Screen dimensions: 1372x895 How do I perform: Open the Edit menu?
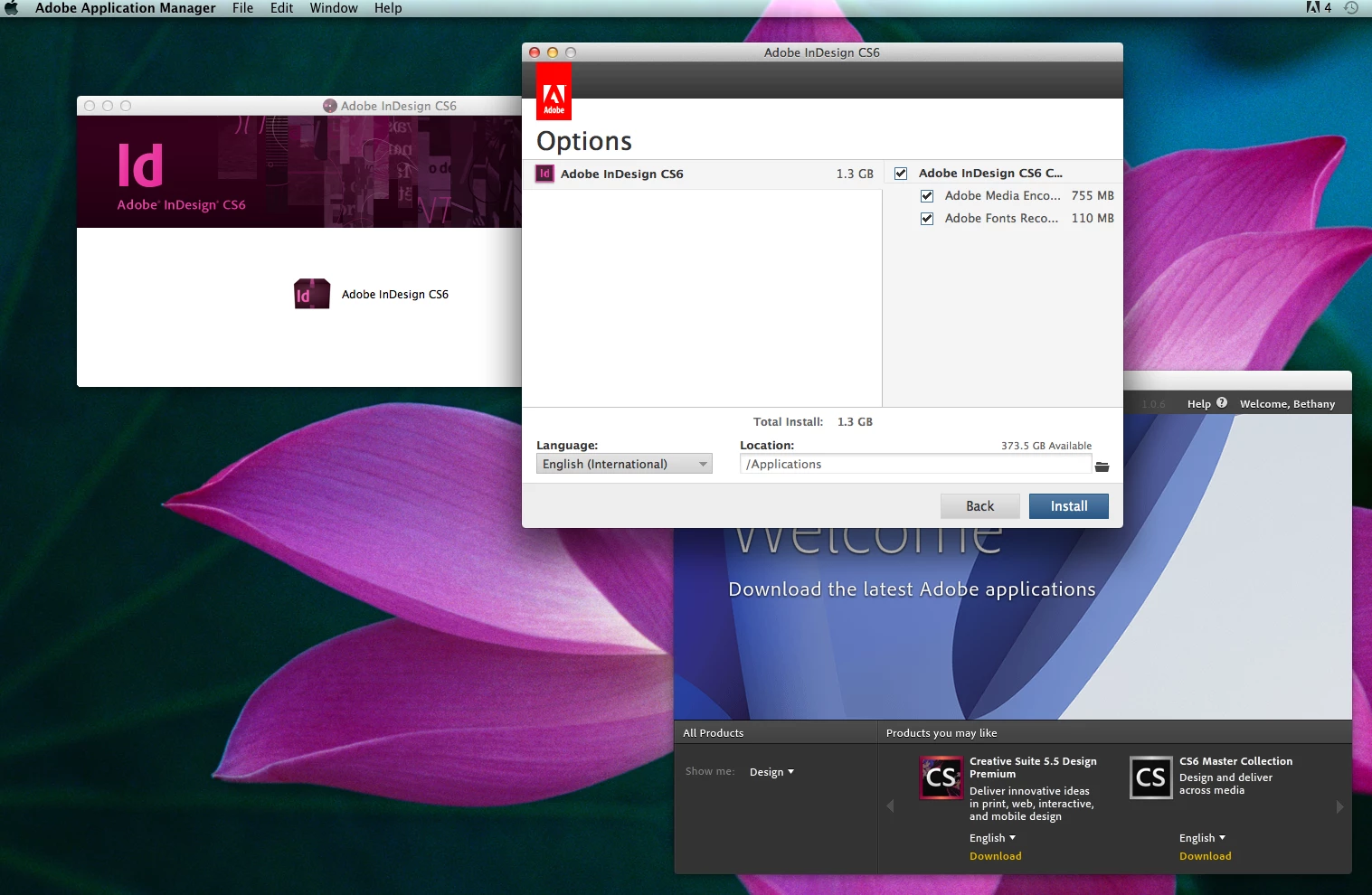[x=281, y=8]
